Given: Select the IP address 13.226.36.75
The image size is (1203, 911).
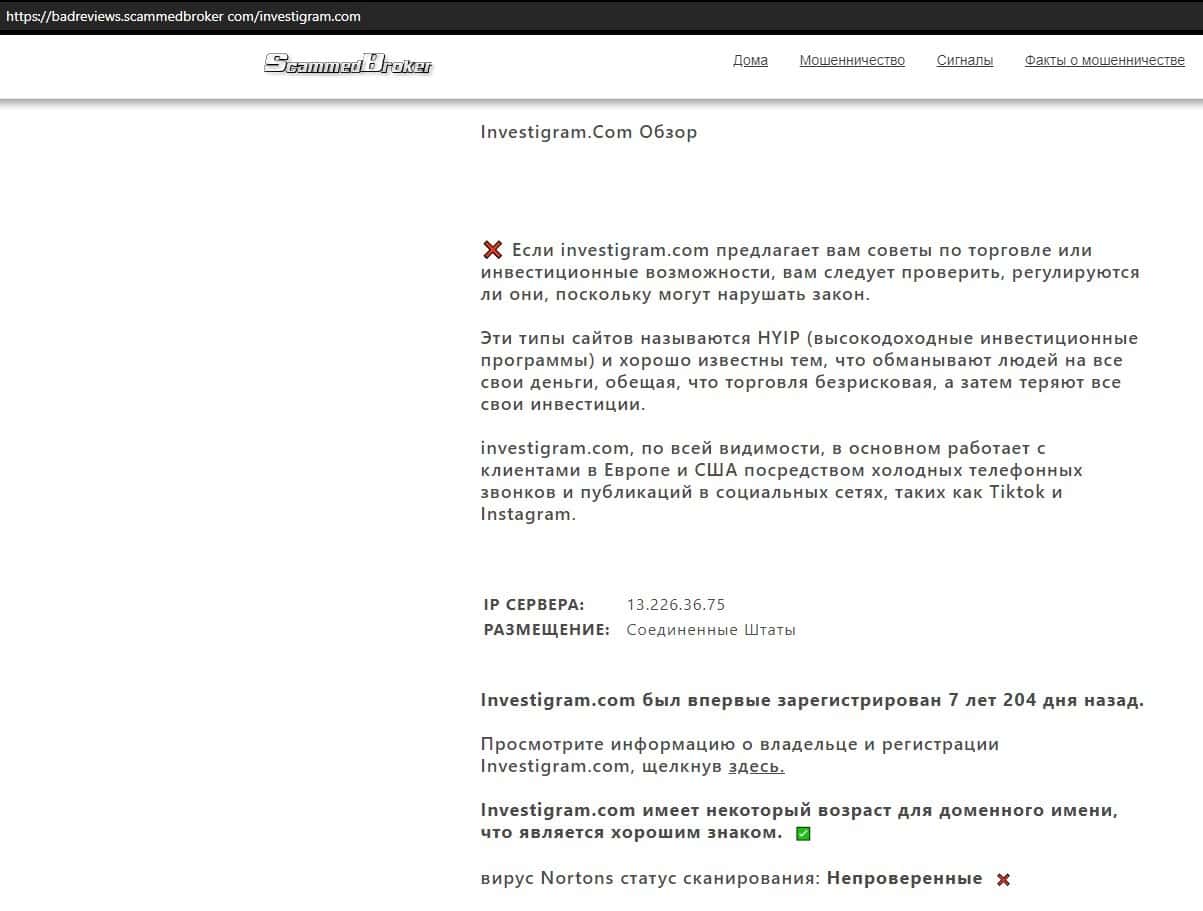Looking at the screenshot, I should tap(676, 605).
